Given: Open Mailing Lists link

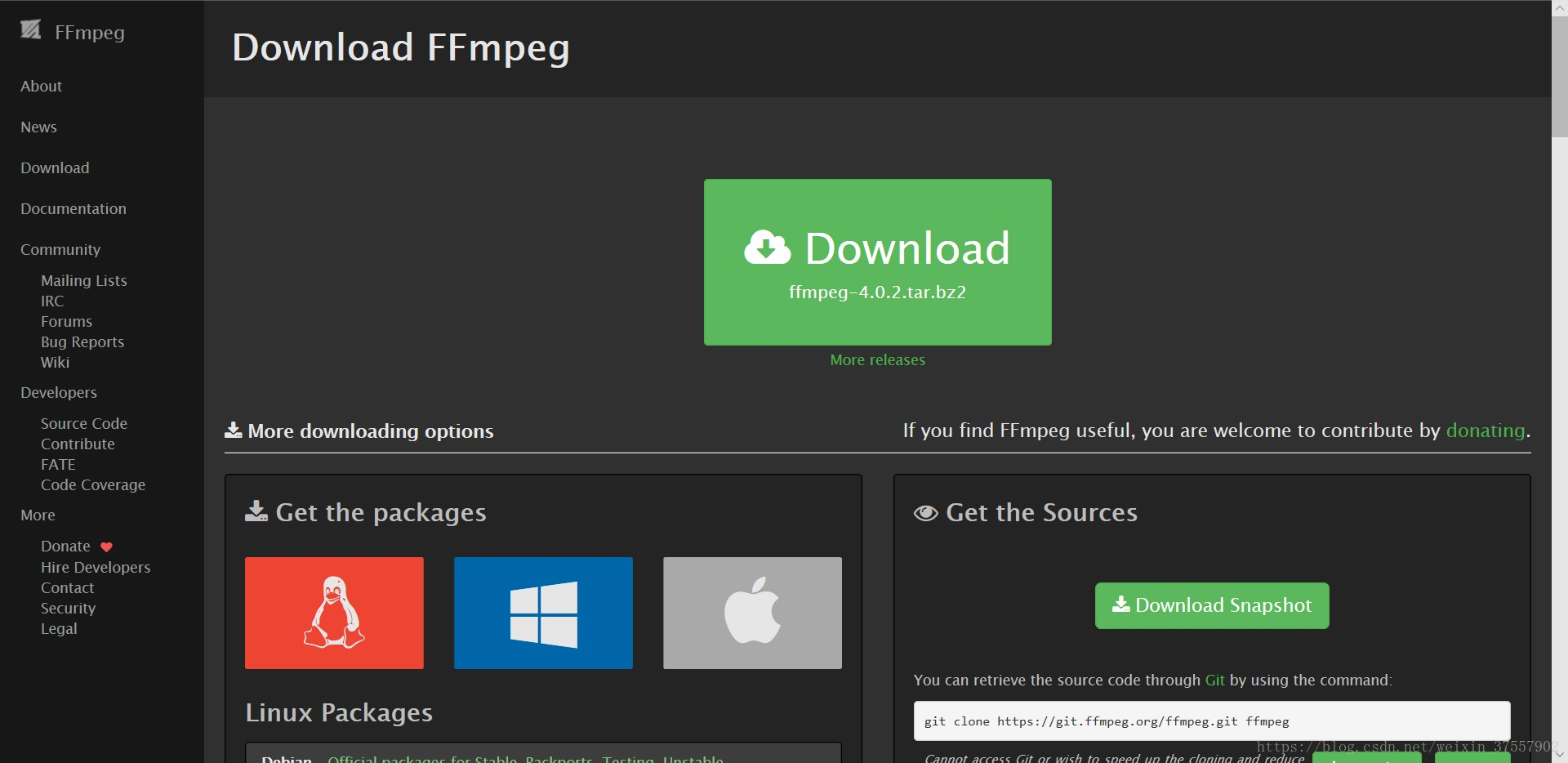Looking at the screenshot, I should (84, 280).
